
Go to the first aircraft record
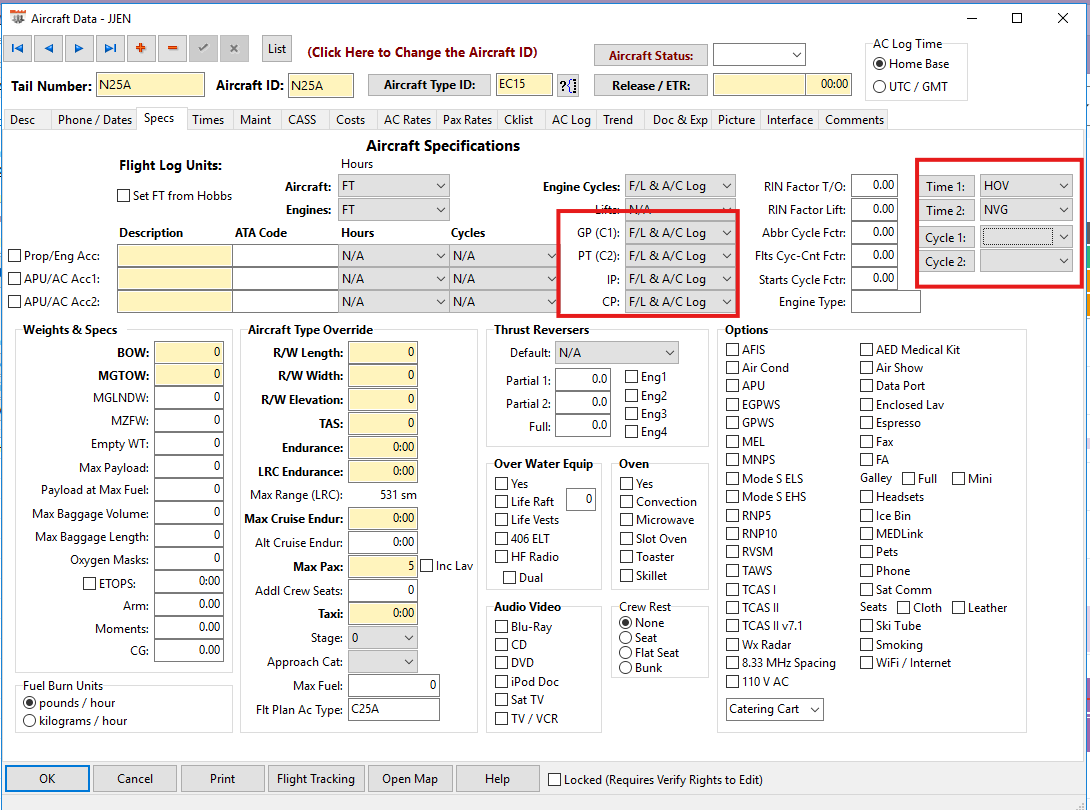click(x=17, y=48)
